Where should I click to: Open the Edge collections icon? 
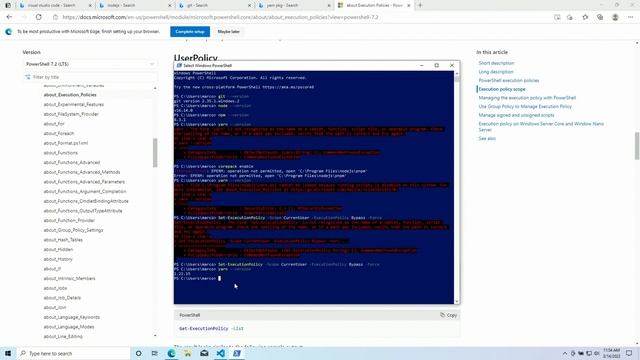tap(600, 17)
